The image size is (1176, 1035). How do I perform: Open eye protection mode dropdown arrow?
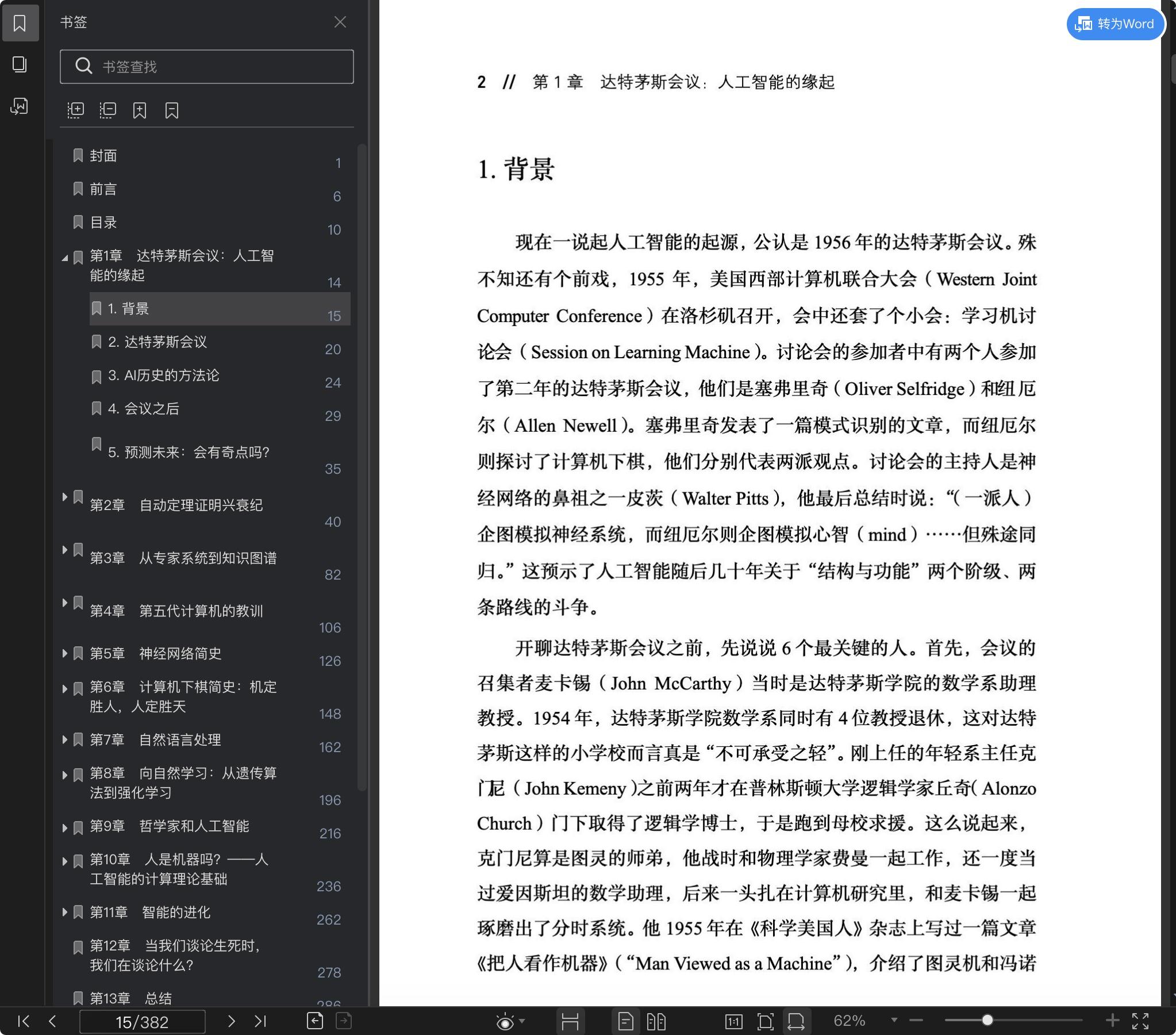tap(522, 1021)
